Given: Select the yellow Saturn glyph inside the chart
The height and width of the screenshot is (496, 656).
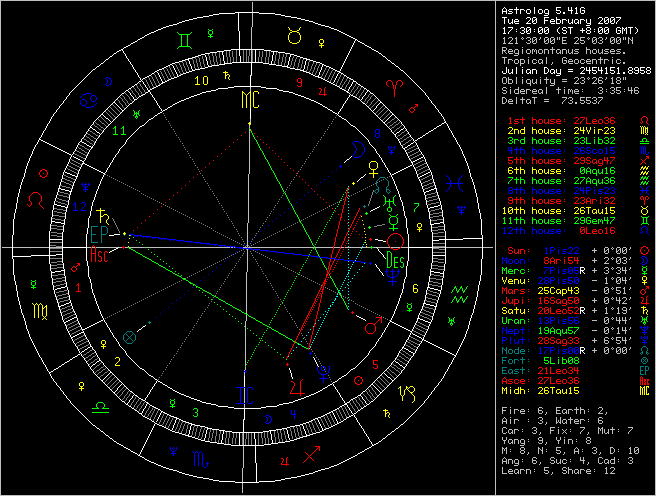Looking at the screenshot, I should (102, 215).
